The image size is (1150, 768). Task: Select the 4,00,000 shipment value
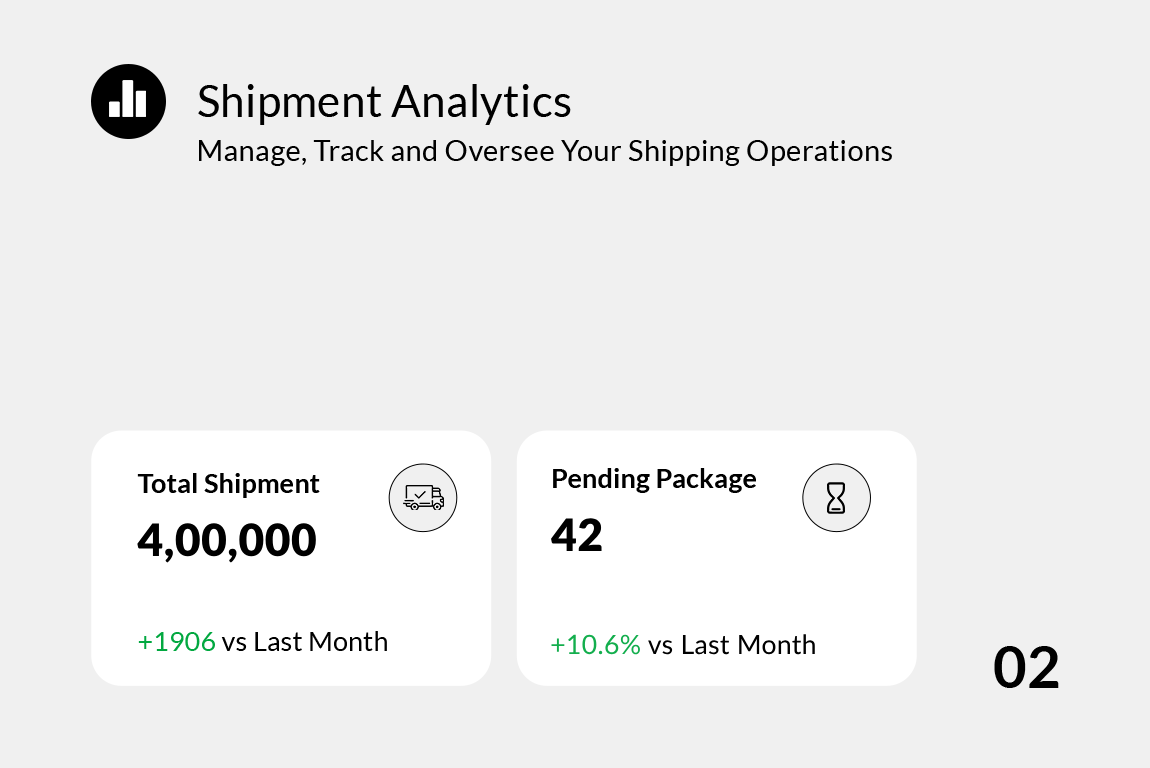[227, 540]
